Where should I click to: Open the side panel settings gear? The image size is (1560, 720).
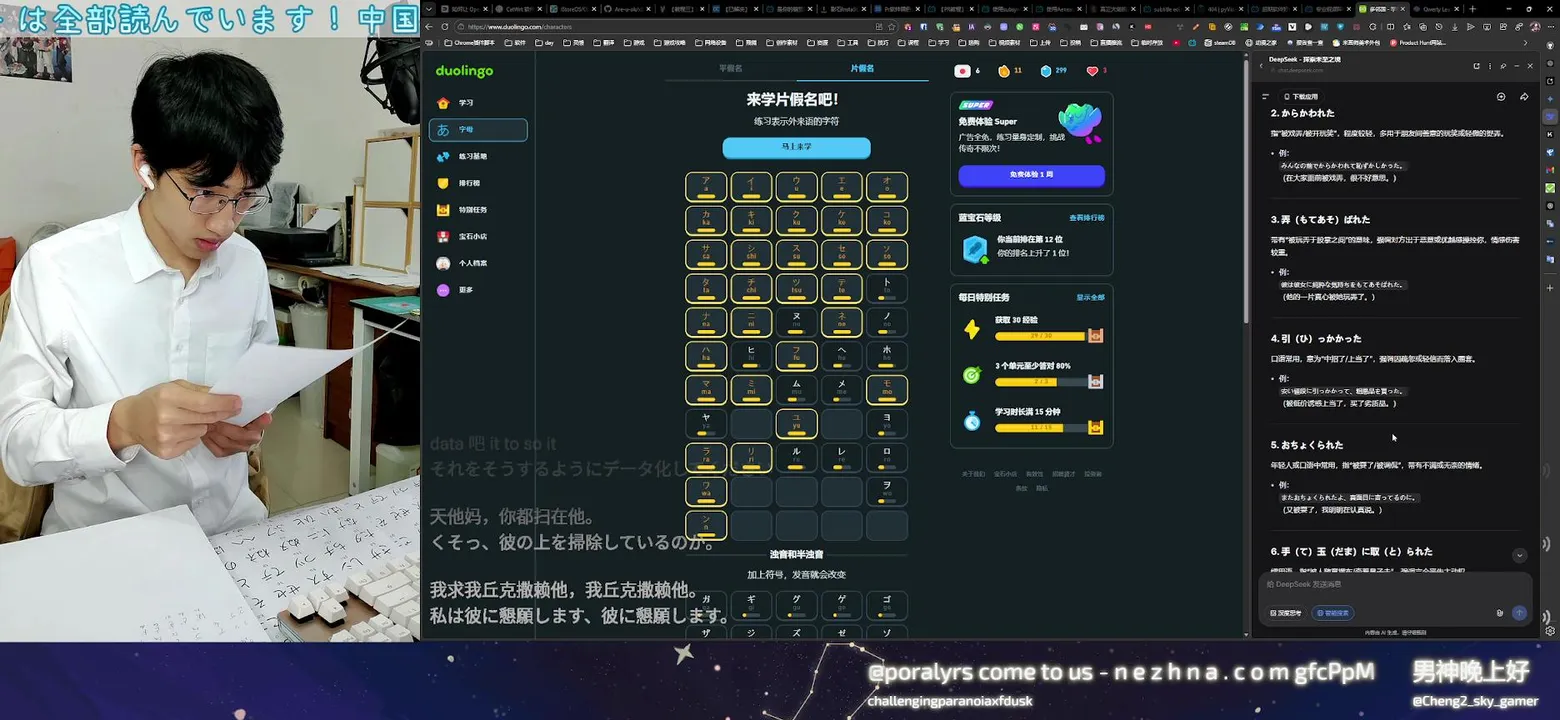click(x=1550, y=631)
